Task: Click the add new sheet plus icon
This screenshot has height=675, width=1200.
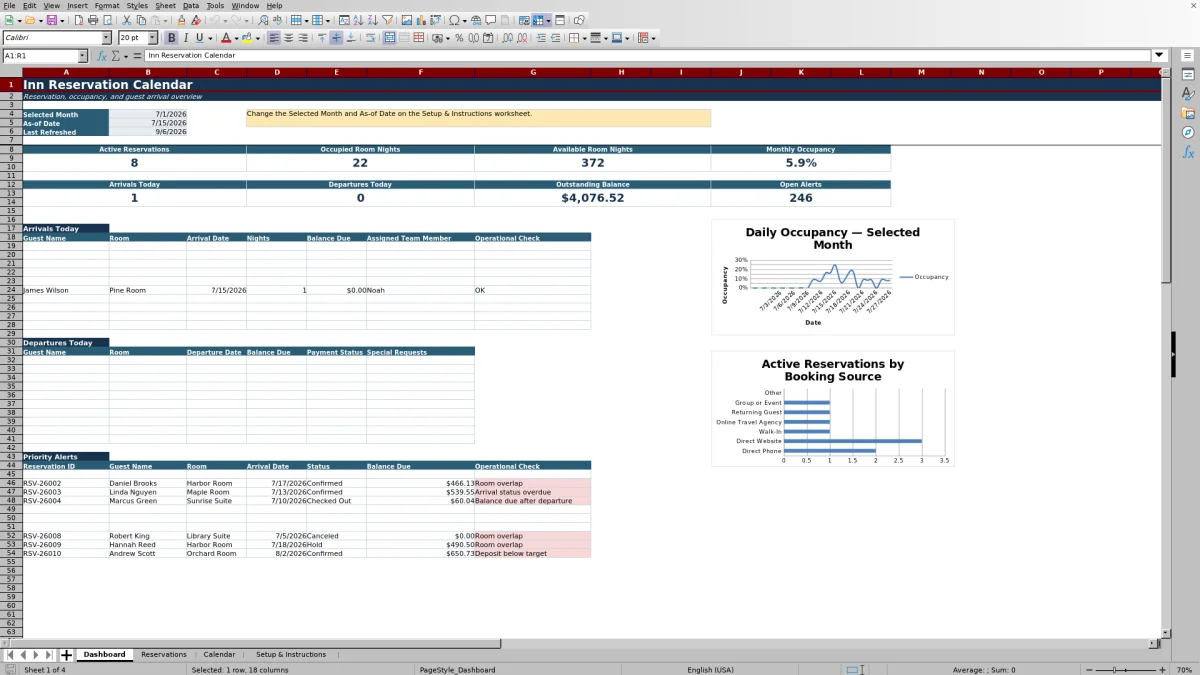Action: (67, 655)
